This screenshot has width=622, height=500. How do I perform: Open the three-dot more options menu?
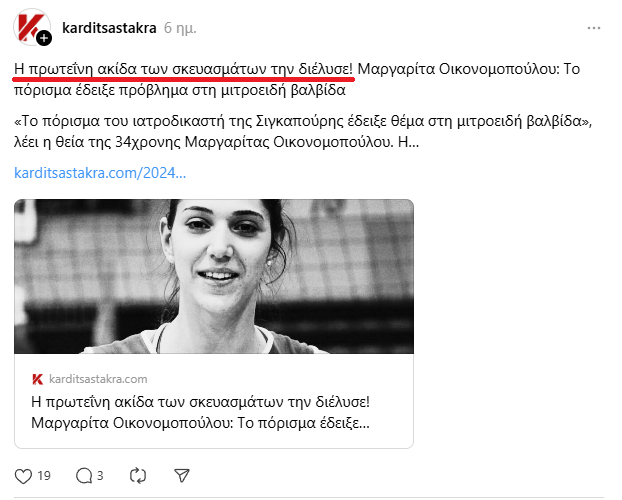tap(593, 28)
